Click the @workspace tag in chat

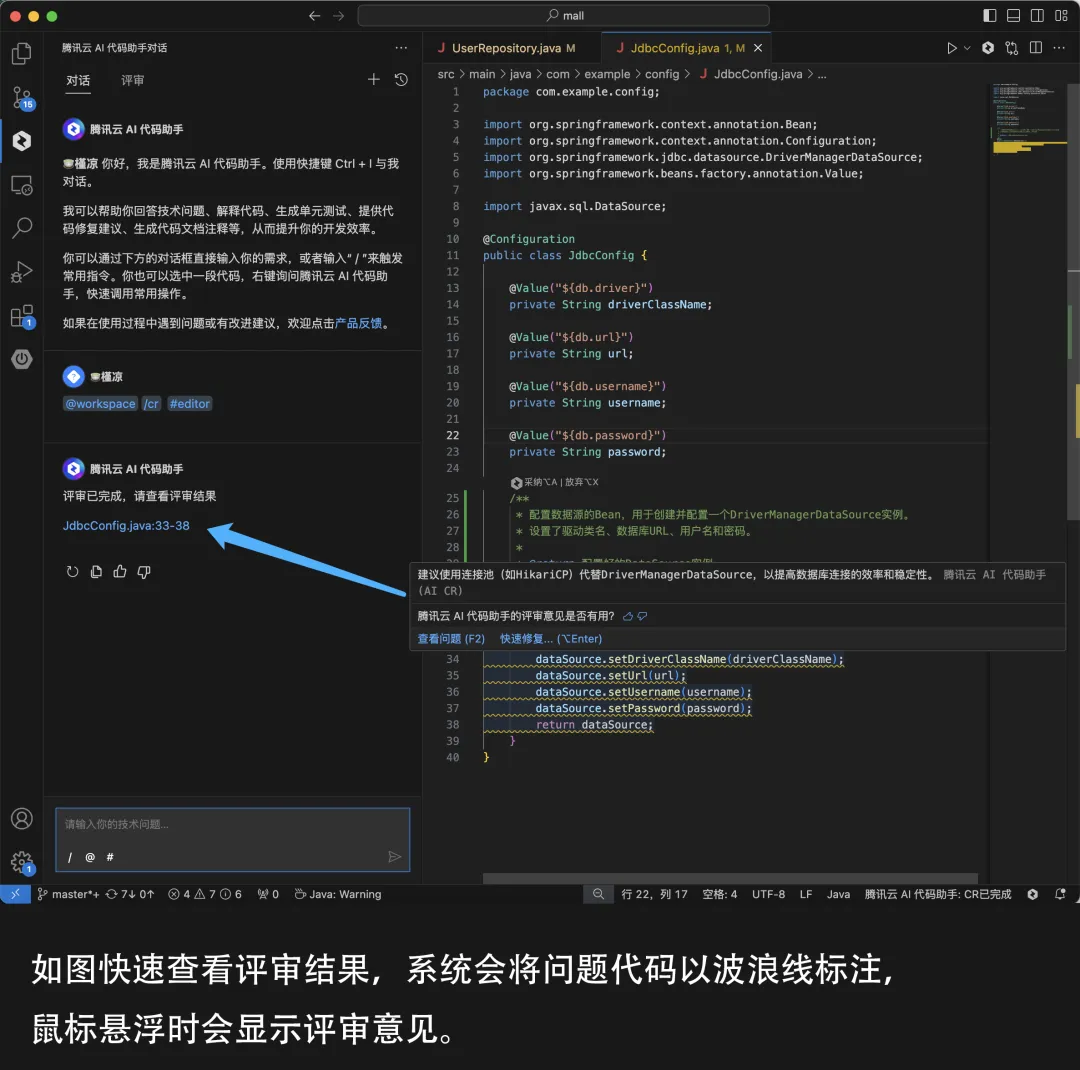click(101, 404)
